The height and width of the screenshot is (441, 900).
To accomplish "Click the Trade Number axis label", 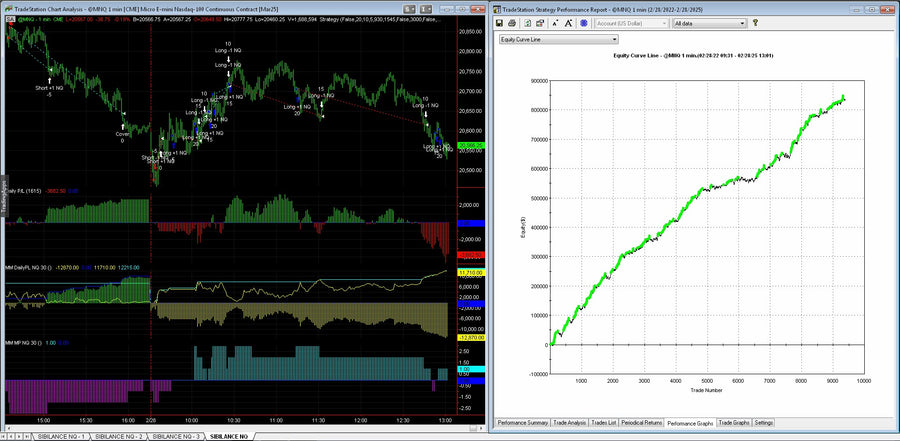I will point(707,390).
